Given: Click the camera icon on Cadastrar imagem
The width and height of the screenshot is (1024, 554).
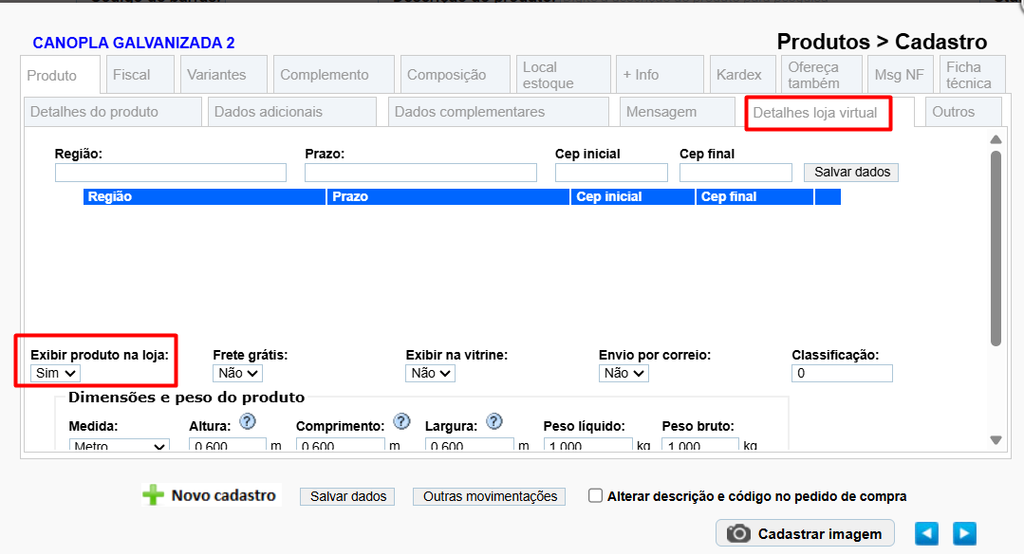Looking at the screenshot, I should point(739,534).
